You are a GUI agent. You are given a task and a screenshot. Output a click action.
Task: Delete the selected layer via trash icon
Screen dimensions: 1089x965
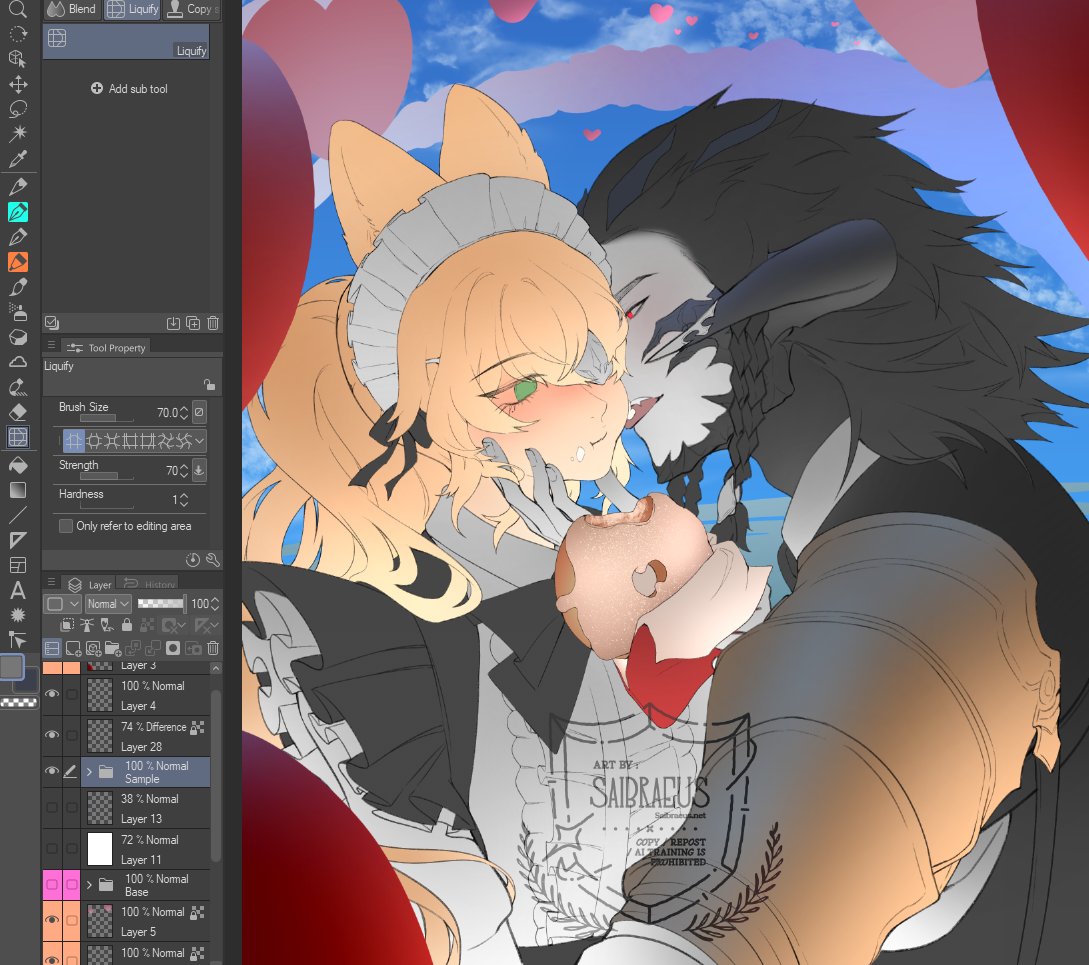pyautogui.click(x=214, y=648)
